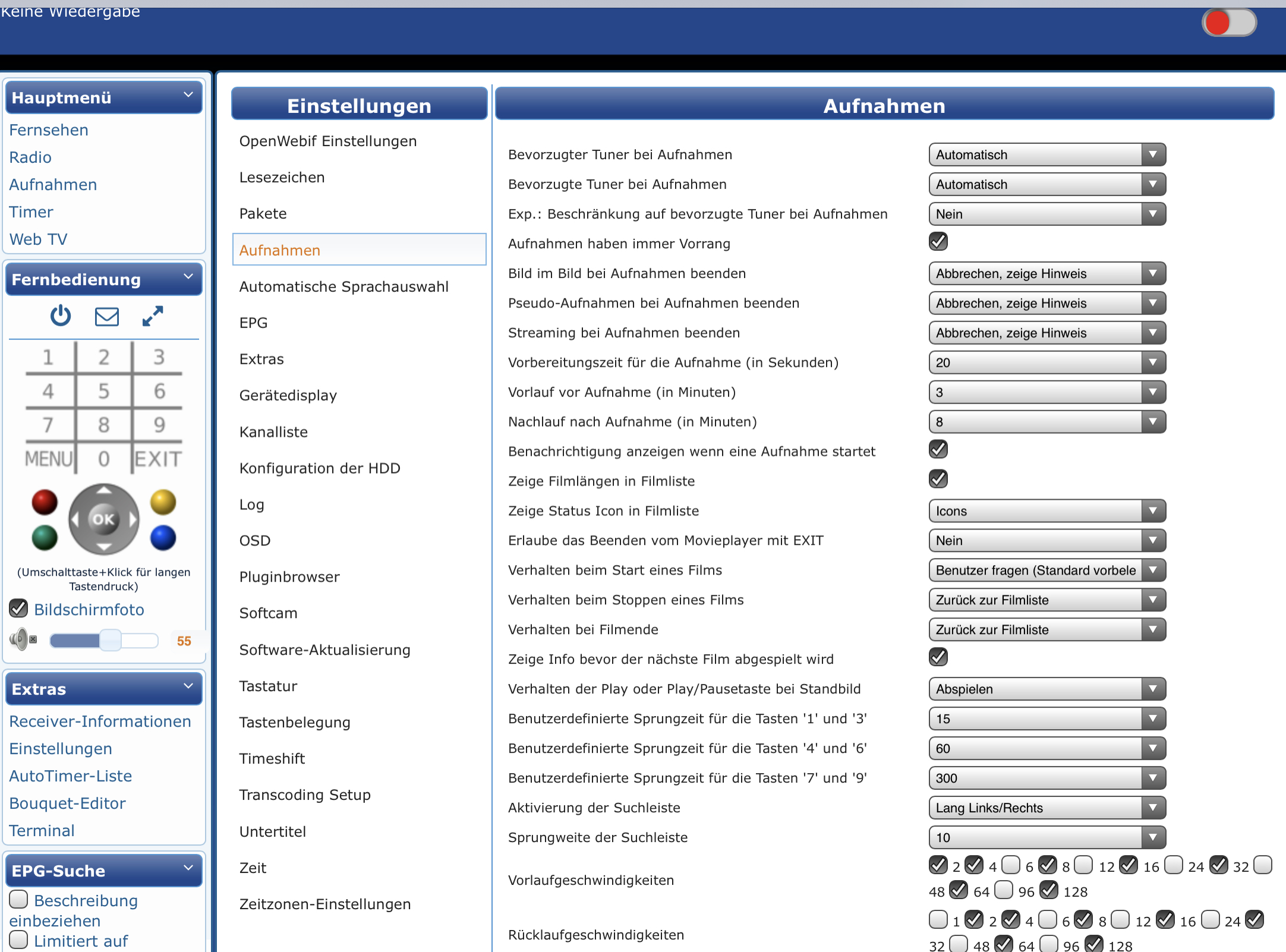
Task: Open Verhalten beim Start eines Films dropdown
Action: coord(1047,570)
